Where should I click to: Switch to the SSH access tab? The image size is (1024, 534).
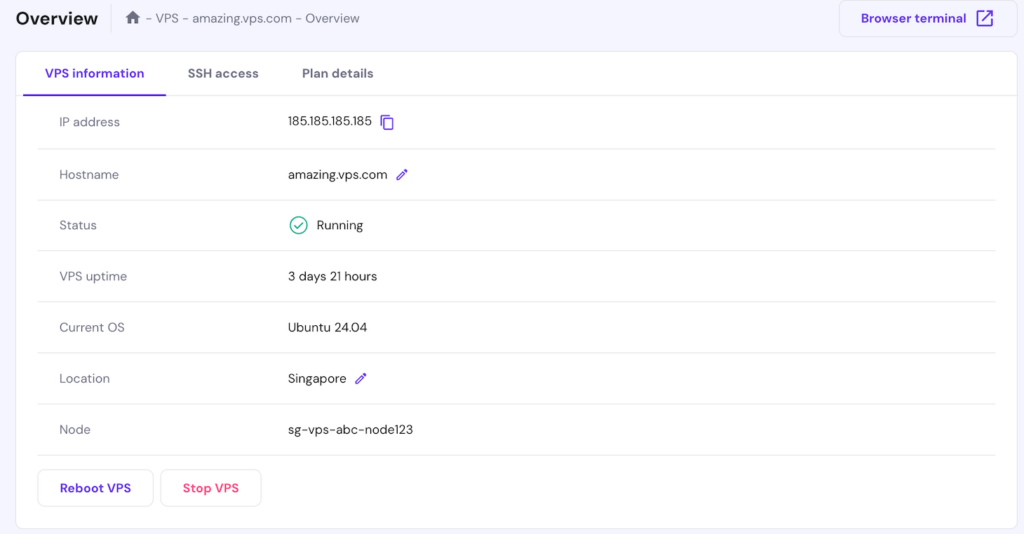(223, 74)
